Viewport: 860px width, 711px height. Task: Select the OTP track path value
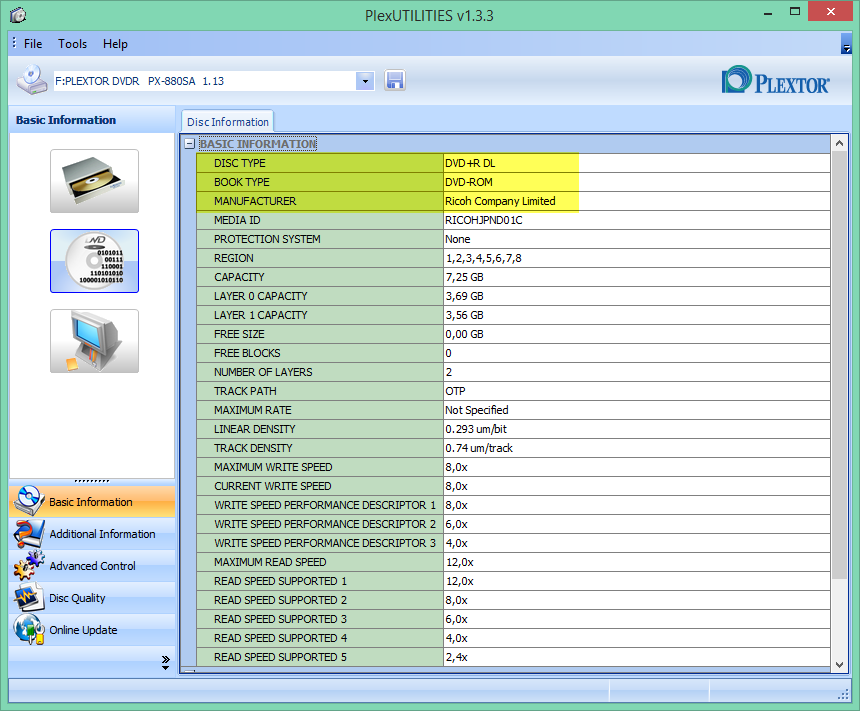tap(455, 391)
